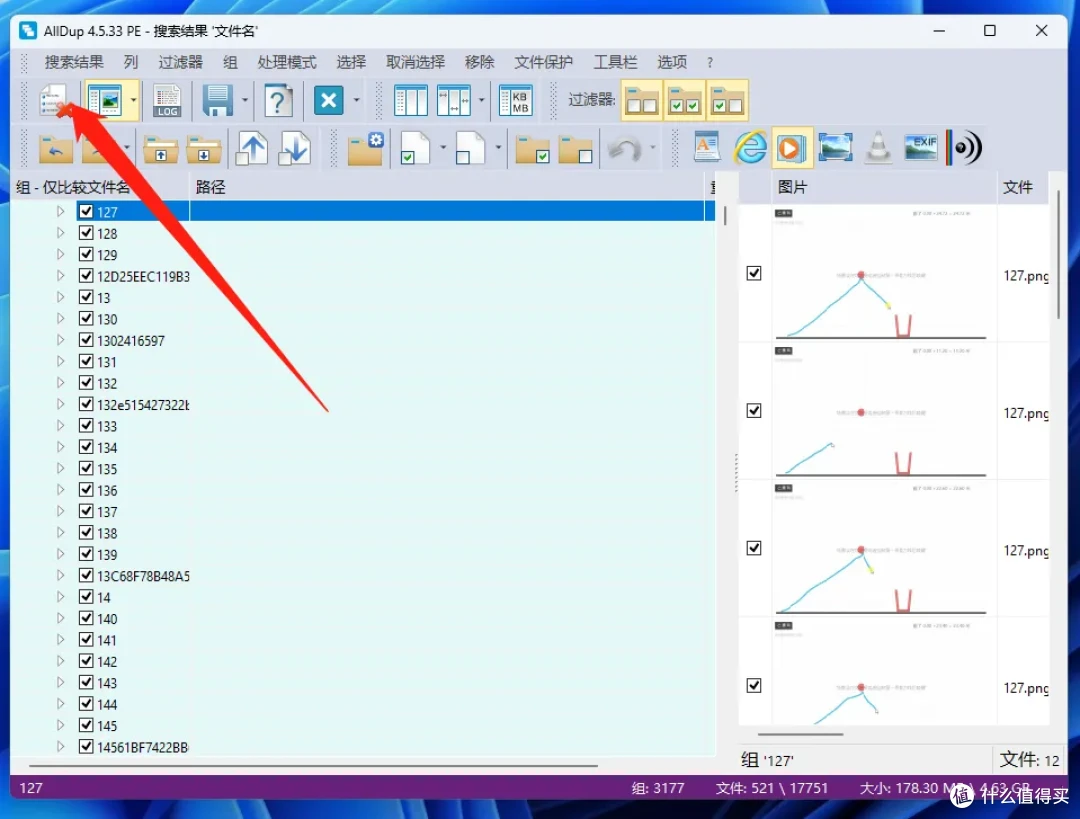Open dropdown arrow next to save icon
Screen dimensions: 1080x819
click(245, 101)
